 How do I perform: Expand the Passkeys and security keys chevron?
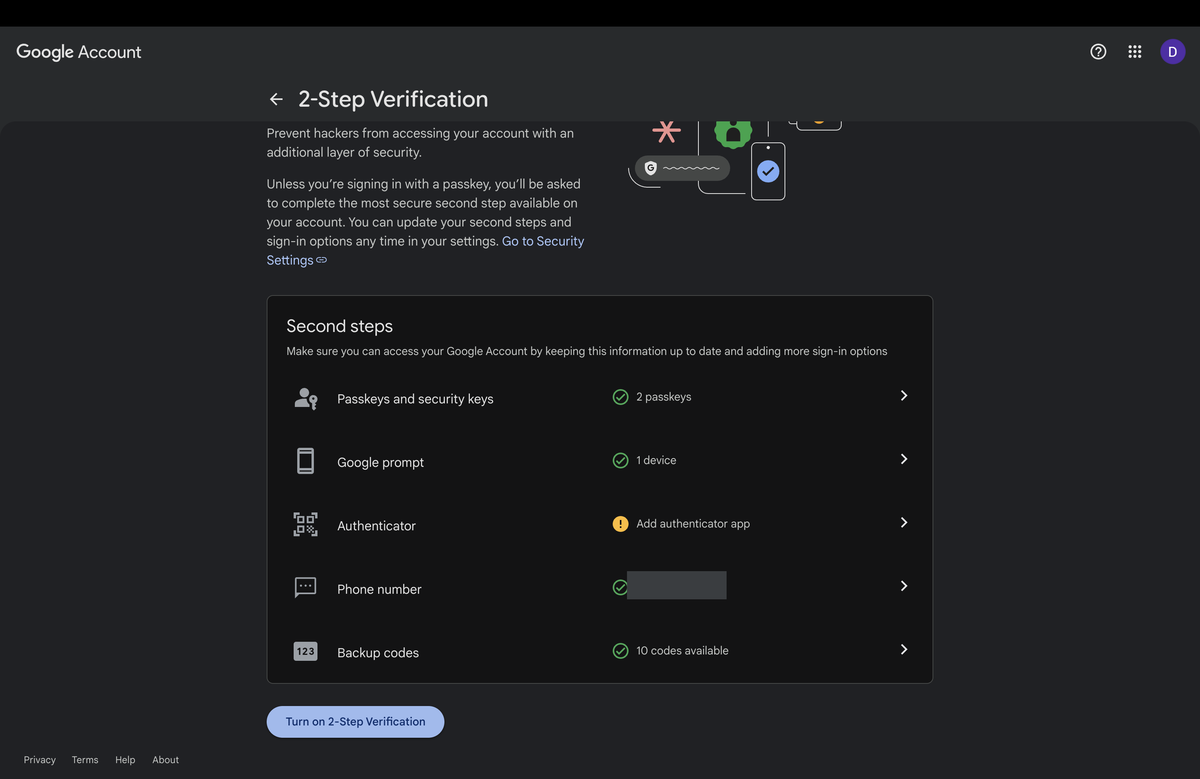point(903,396)
